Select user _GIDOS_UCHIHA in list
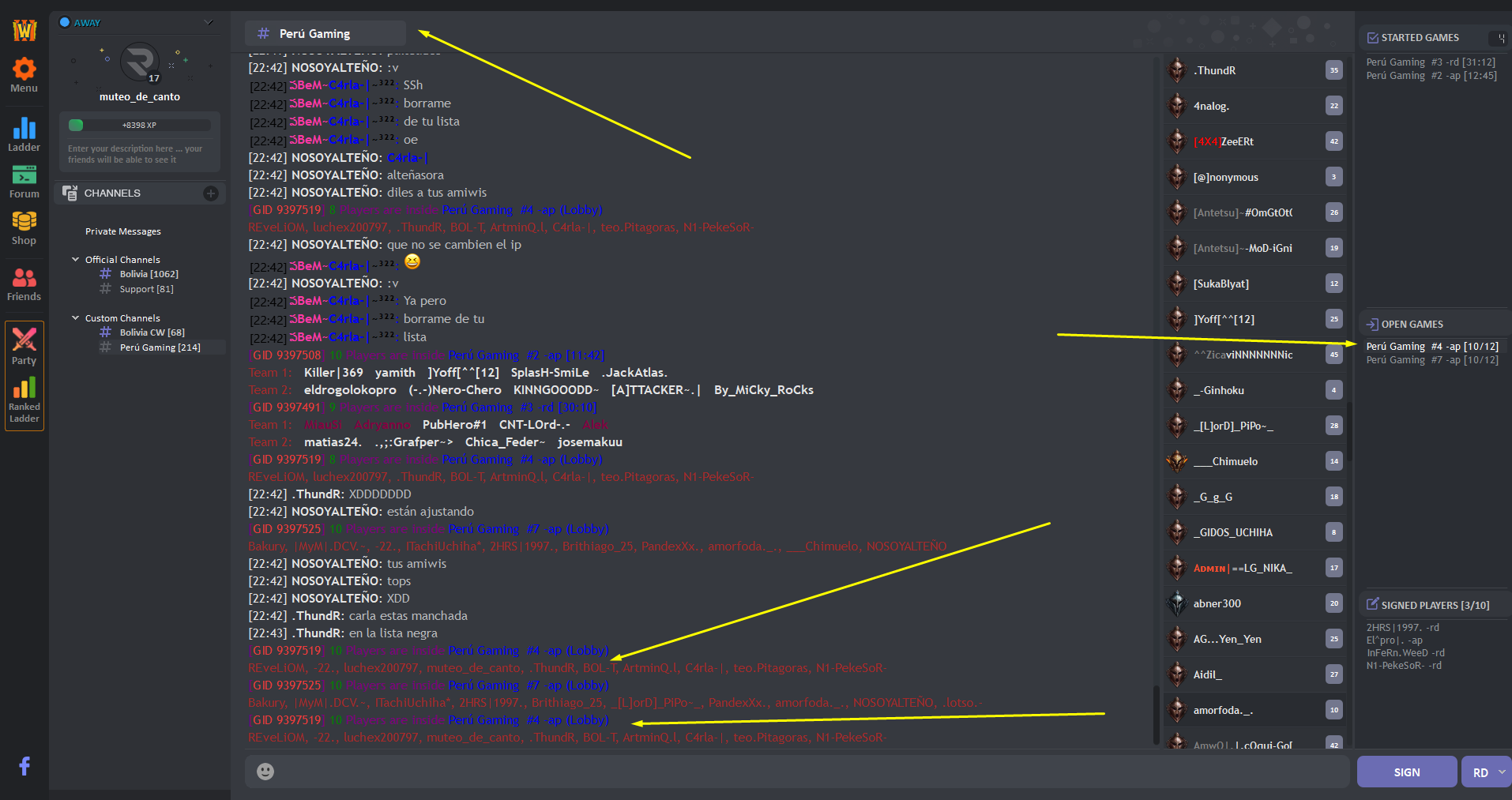The width and height of the screenshot is (1512, 800). (1254, 532)
